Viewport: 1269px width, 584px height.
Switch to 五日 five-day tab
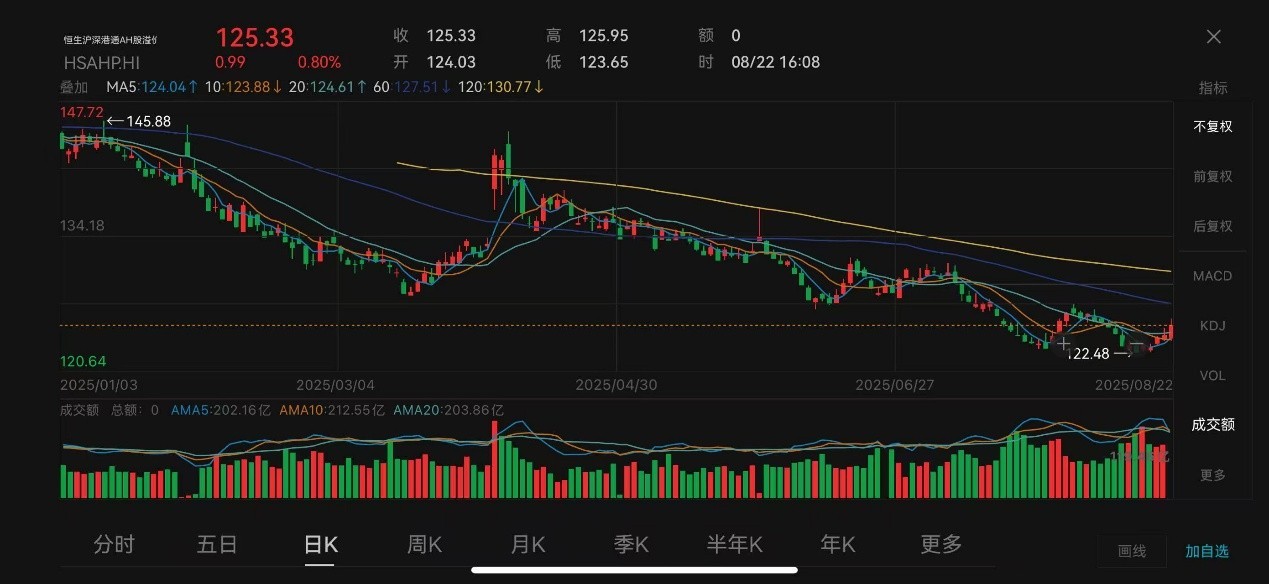[x=217, y=544]
